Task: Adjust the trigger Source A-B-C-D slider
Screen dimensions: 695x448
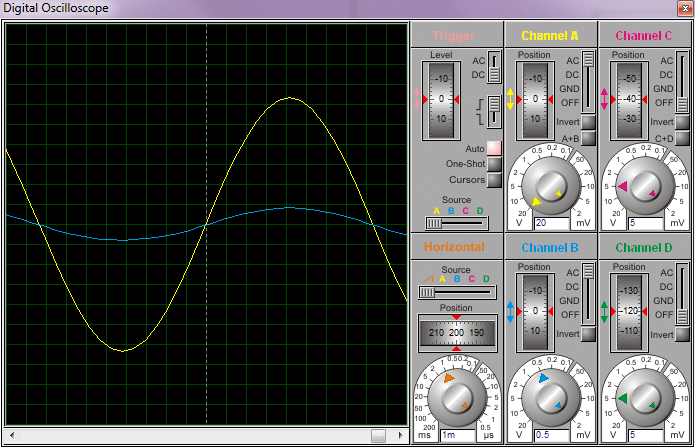Action: [x=457, y=223]
